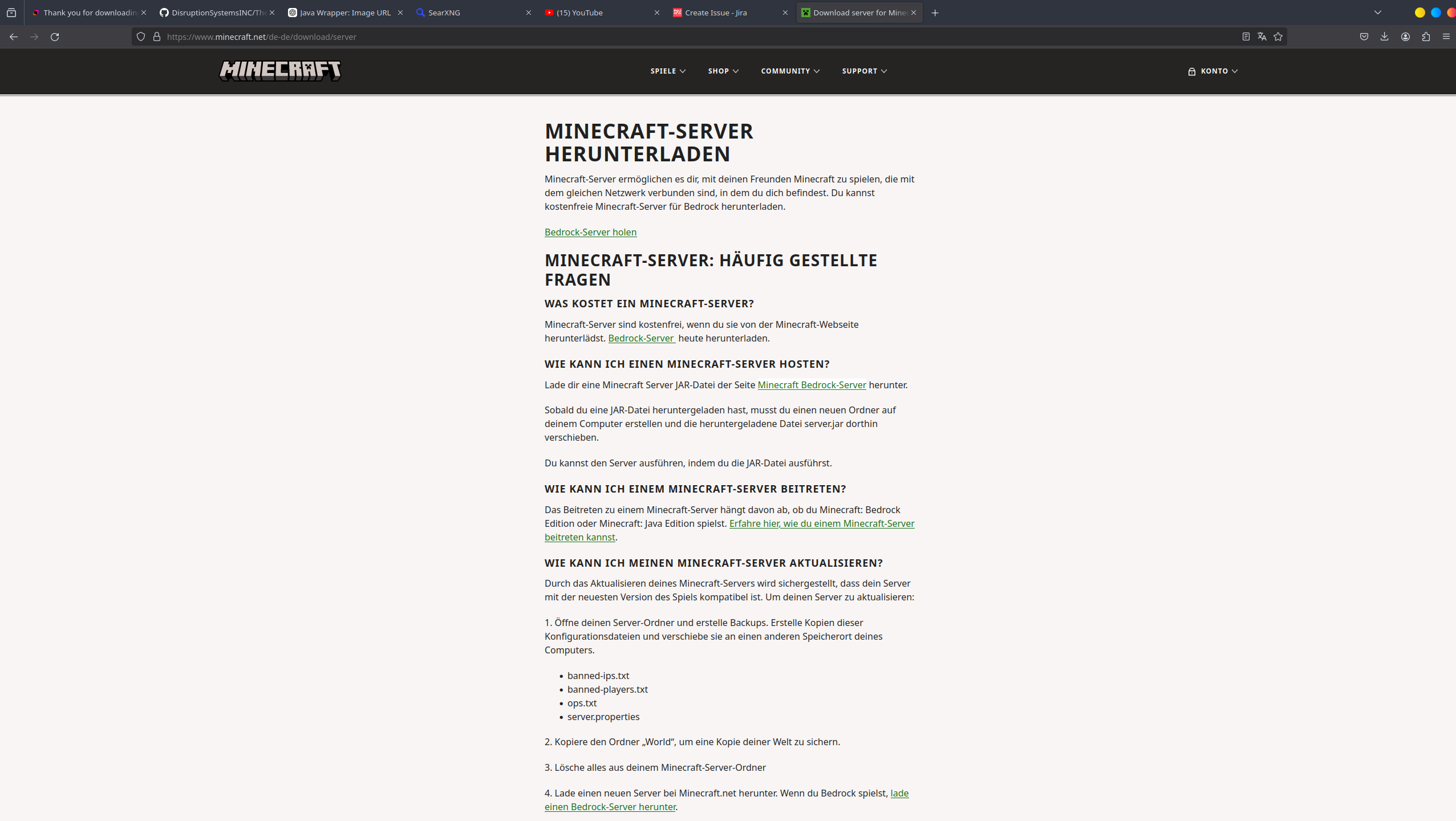
Task: Click the Minecraft logo
Action: [280, 71]
